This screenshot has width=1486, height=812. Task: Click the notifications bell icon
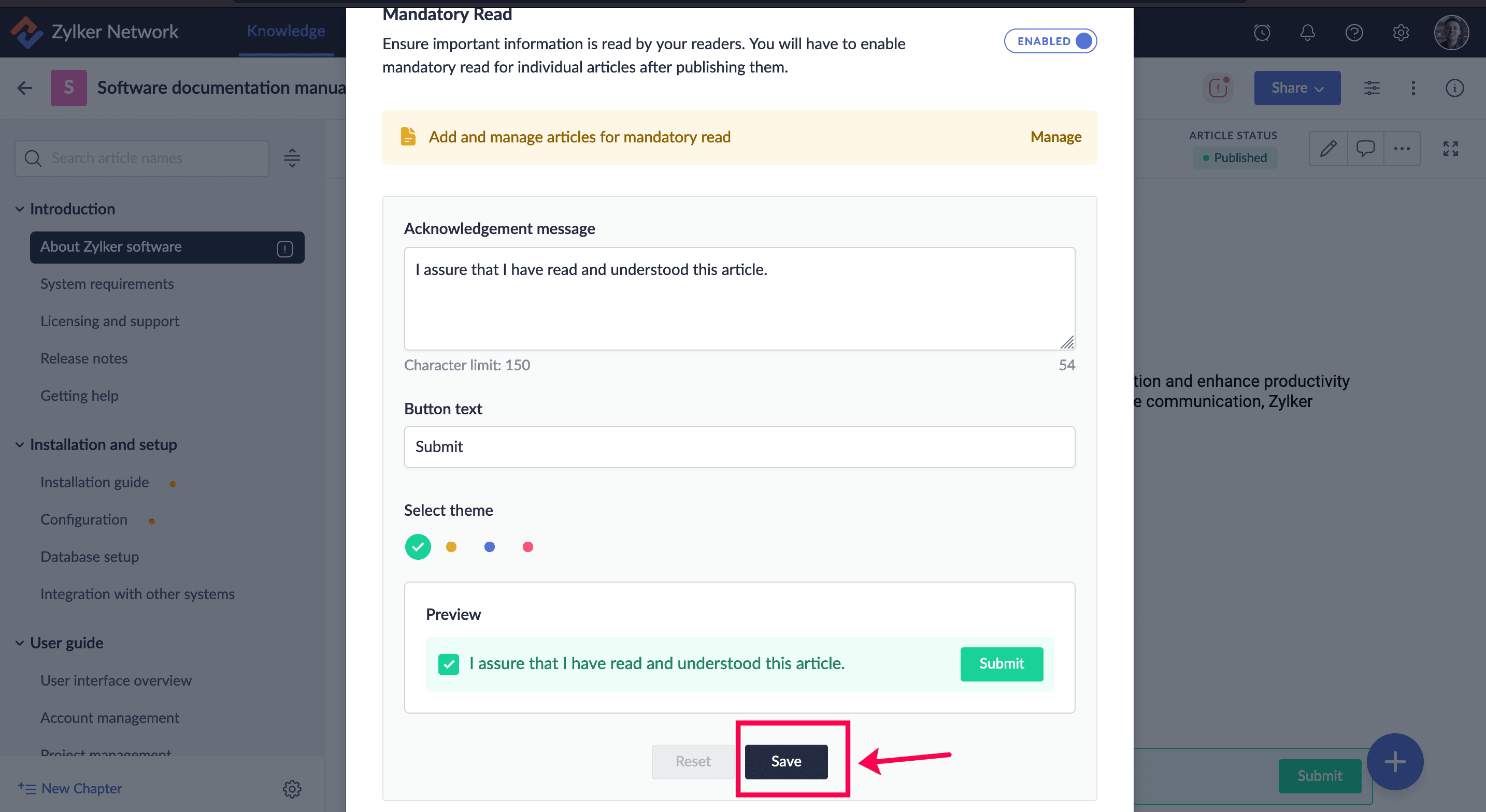(x=1307, y=32)
